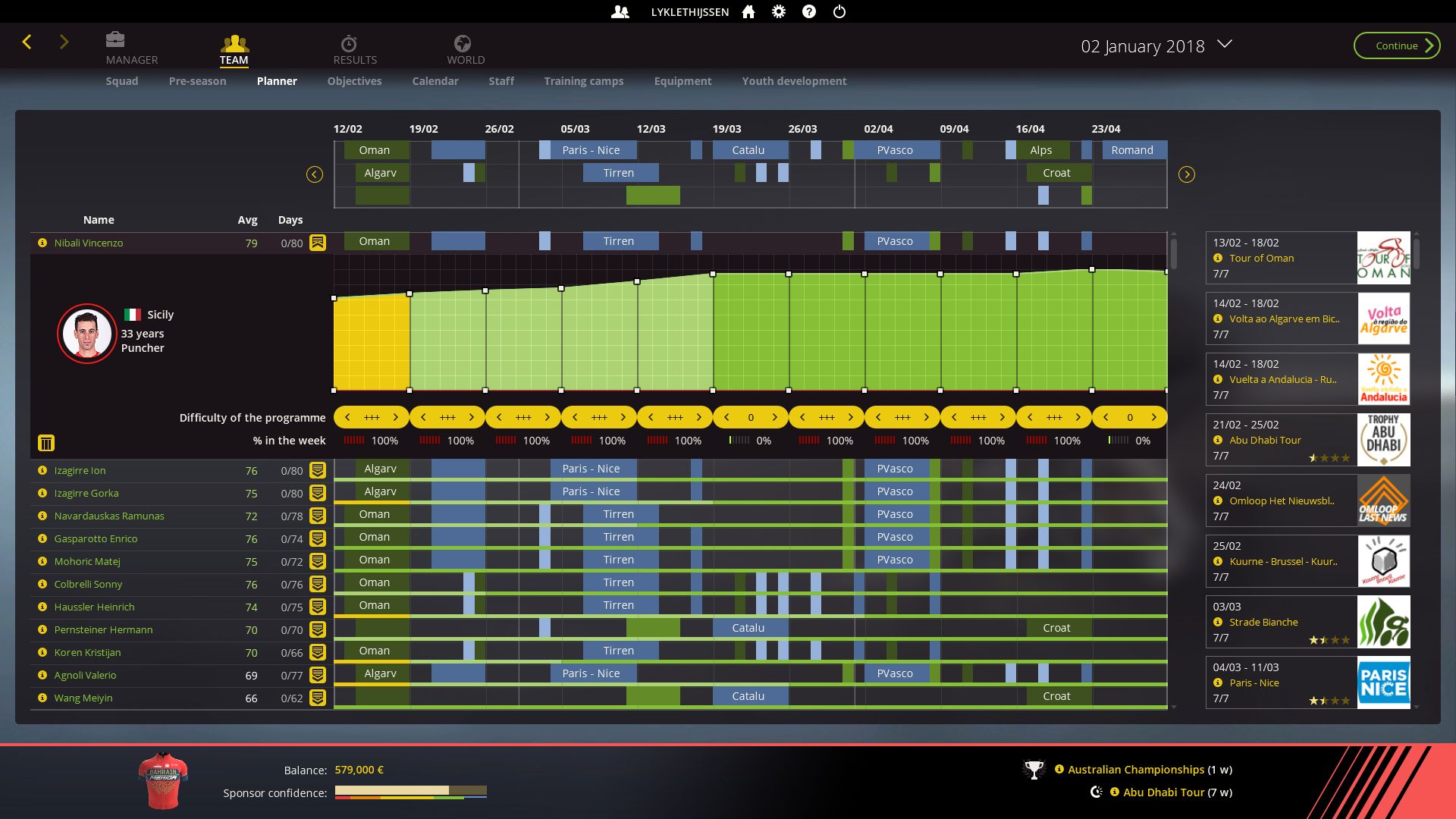1456x819 pixels.
Task: Switch to the RESULTS menu
Action: point(354,49)
